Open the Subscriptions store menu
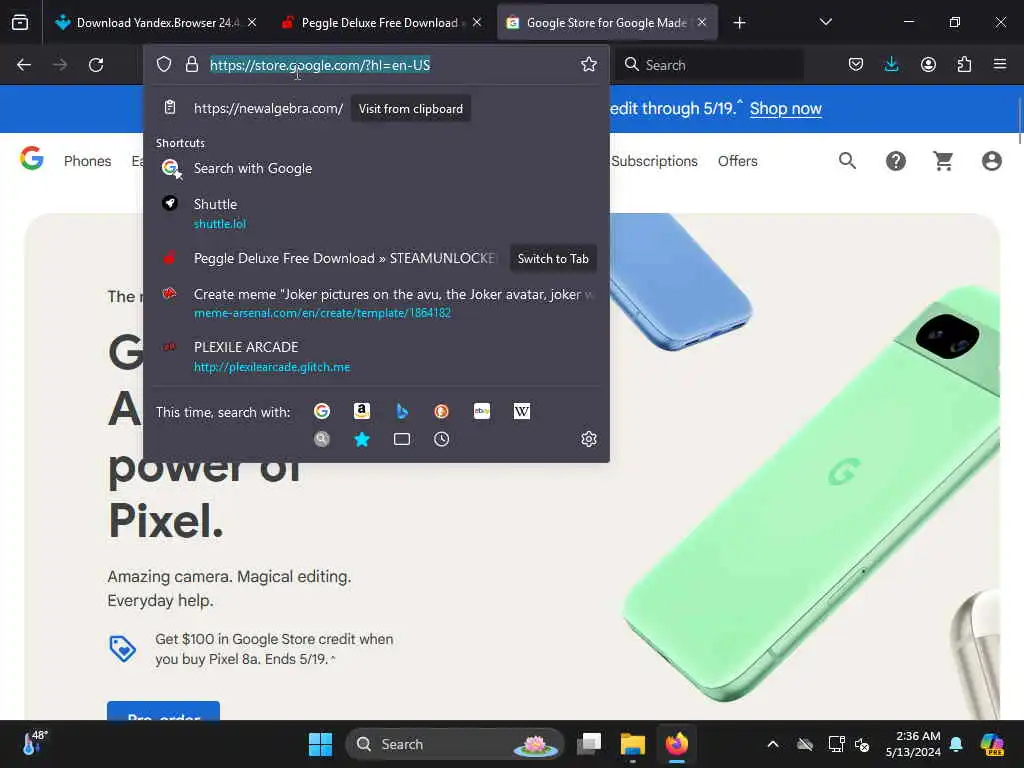The height and width of the screenshot is (768, 1024). [x=654, y=161]
